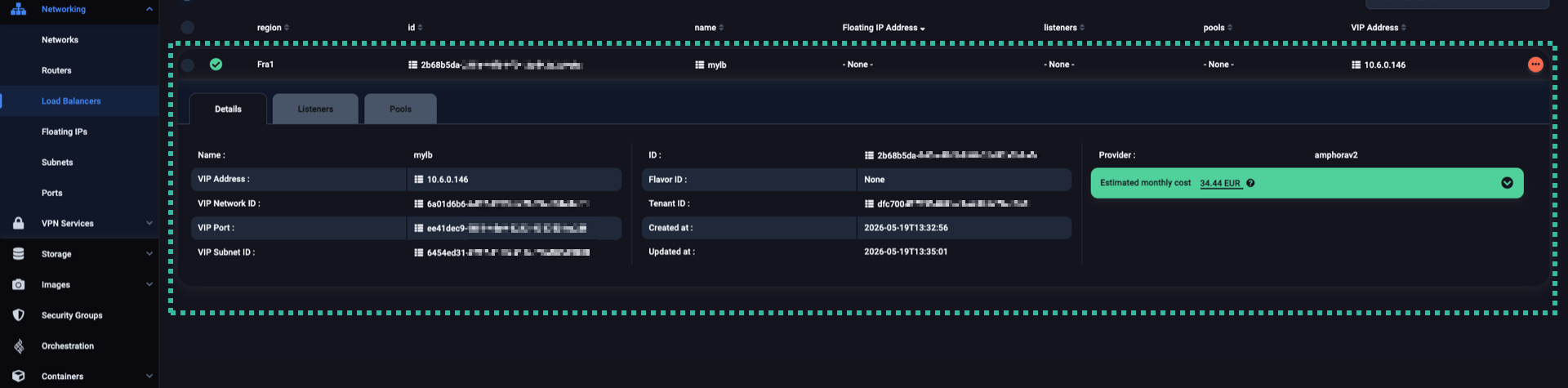Copy VIP Port value icon
1568x388 pixels.
click(418, 229)
